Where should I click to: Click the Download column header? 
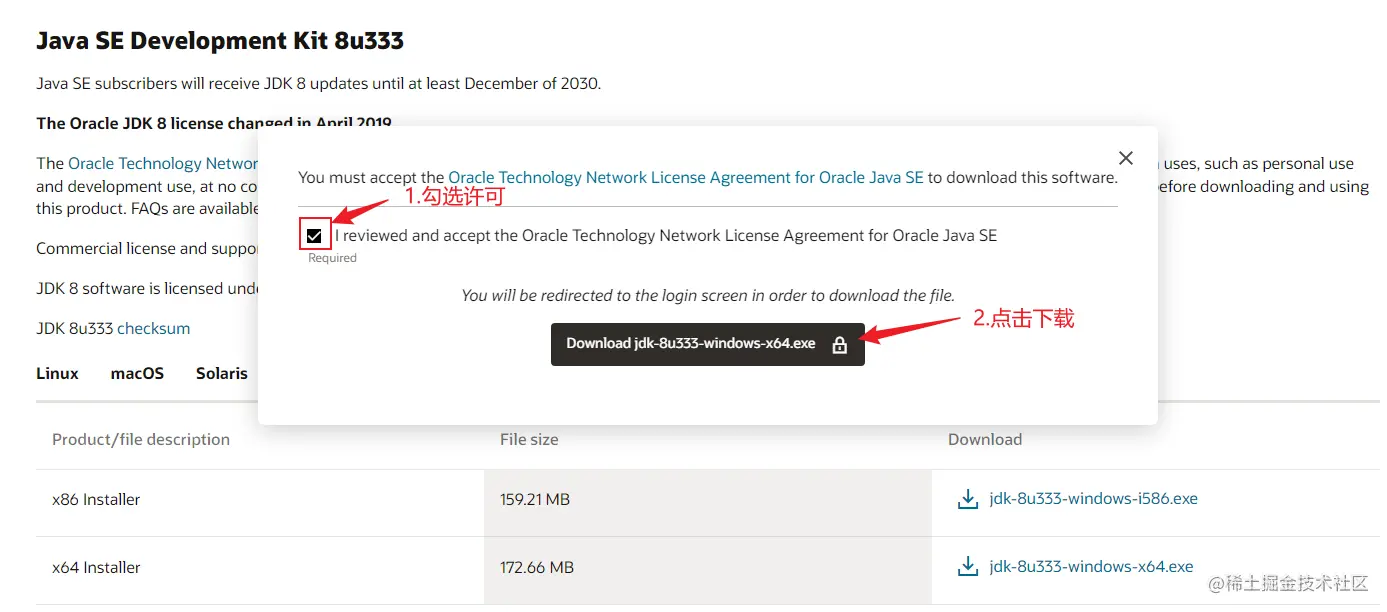pyautogui.click(x=985, y=439)
